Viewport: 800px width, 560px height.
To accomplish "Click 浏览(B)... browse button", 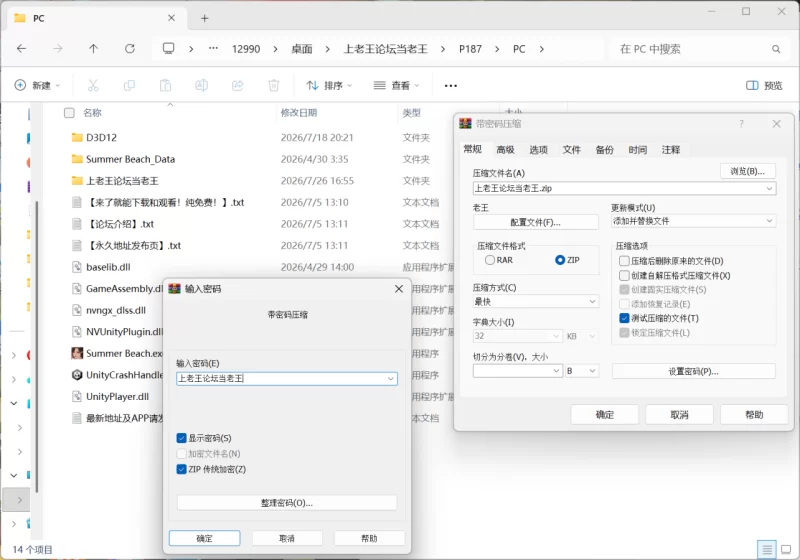I will tap(747, 171).
